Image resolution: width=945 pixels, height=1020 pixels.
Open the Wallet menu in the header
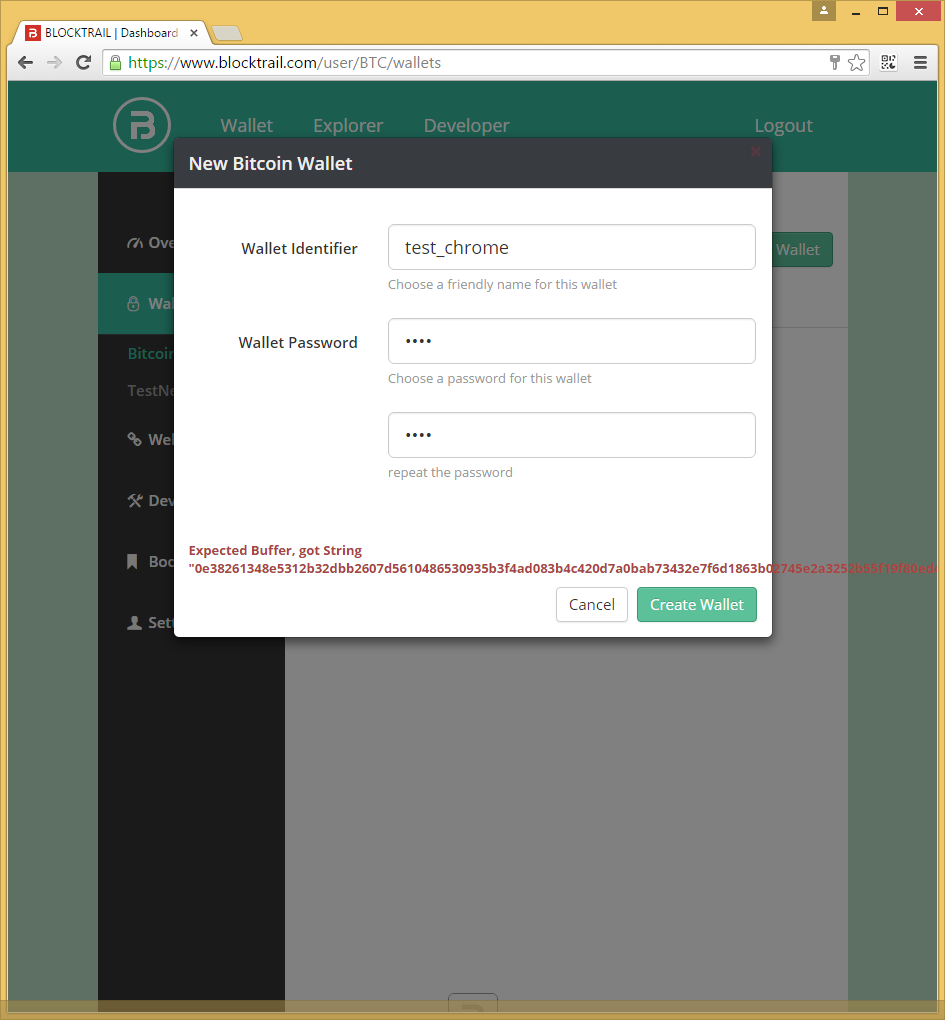[x=246, y=126]
